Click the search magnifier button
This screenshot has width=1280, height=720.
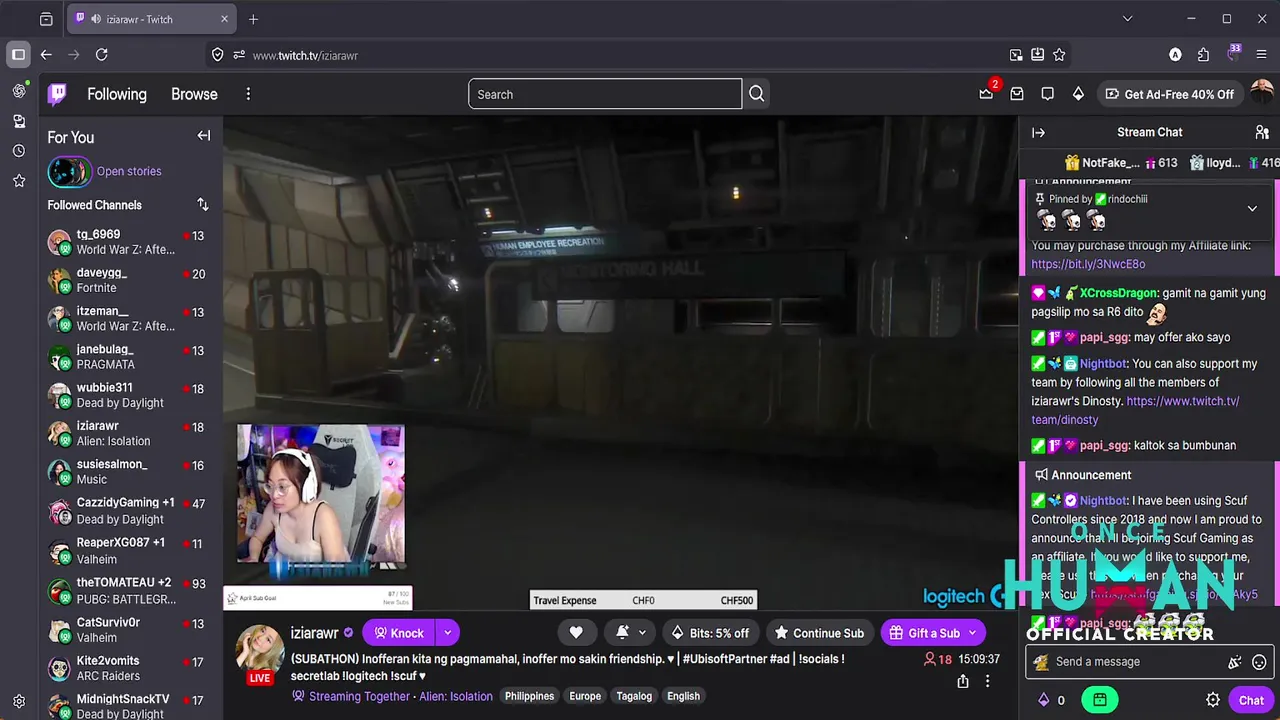coord(756,94)
